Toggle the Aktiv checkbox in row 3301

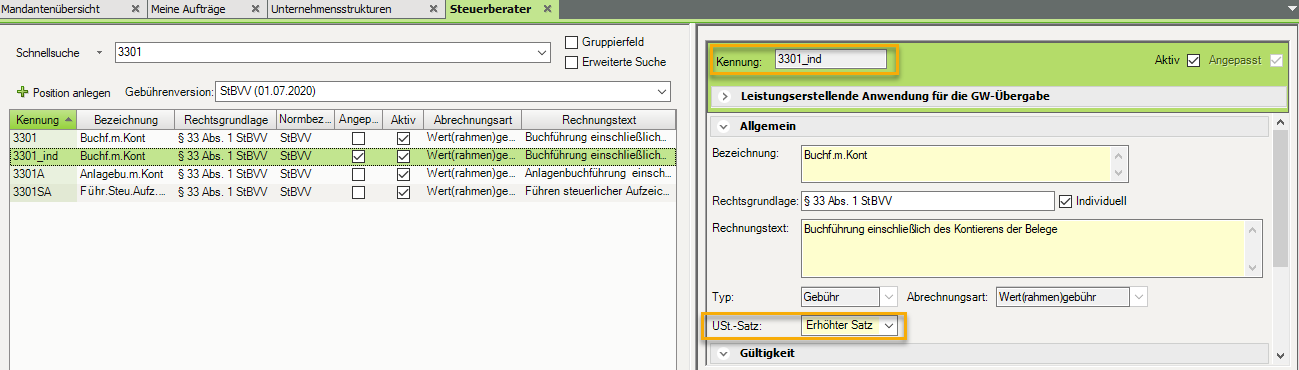click(403, 138)
